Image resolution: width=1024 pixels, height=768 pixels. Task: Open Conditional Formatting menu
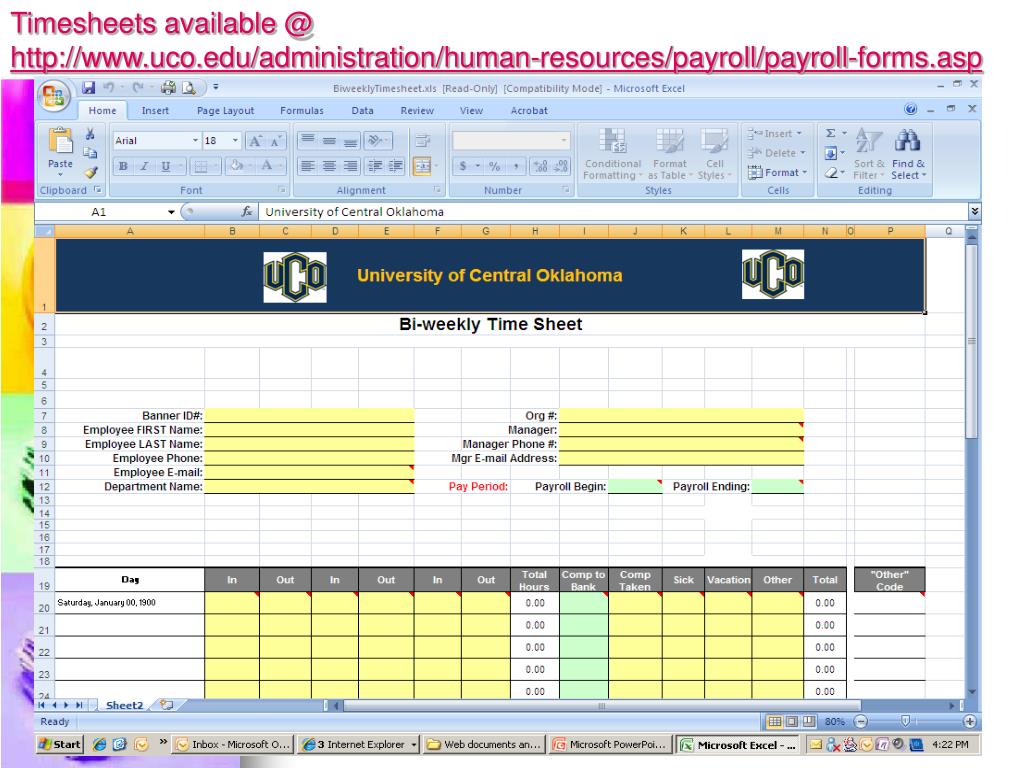pyautogui.click(x=612, y=154)
